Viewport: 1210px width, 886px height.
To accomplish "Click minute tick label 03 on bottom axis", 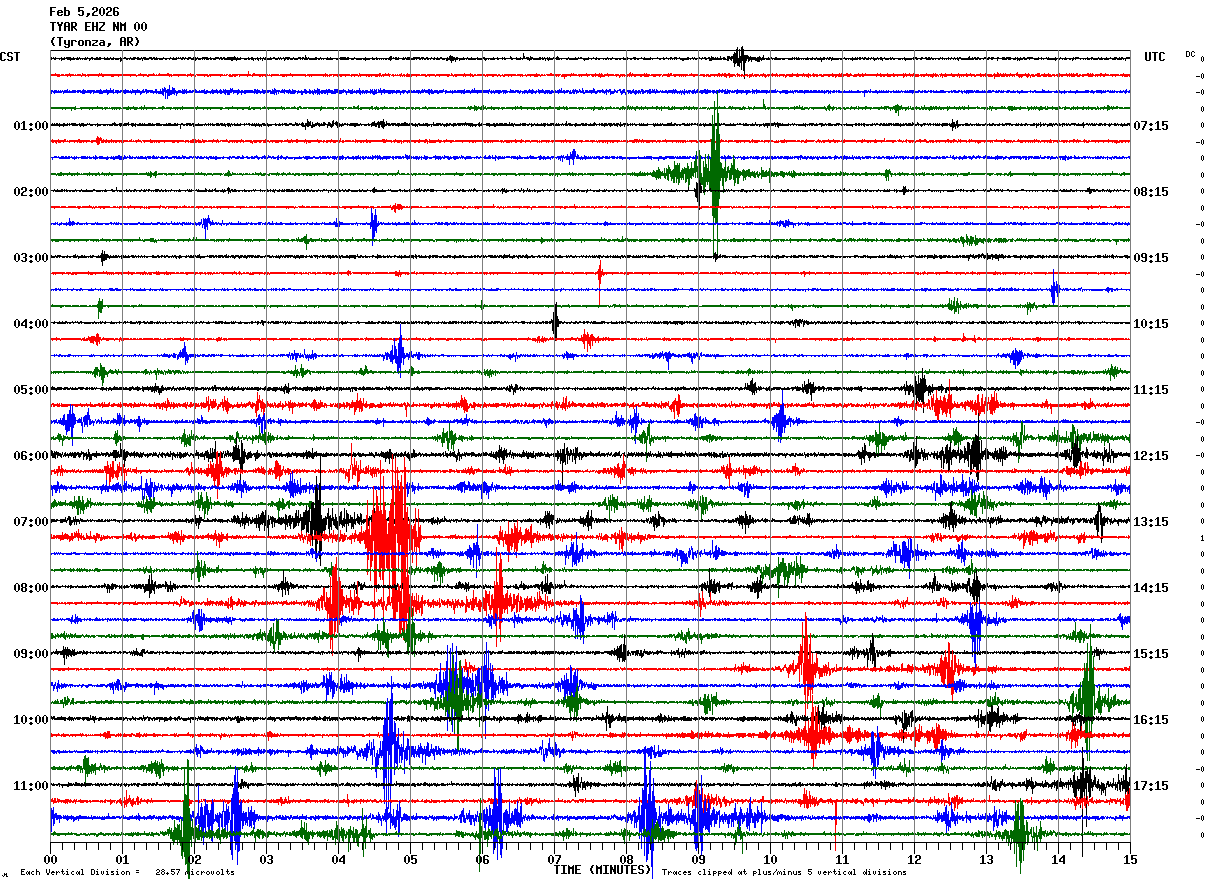I will point(266,860).
